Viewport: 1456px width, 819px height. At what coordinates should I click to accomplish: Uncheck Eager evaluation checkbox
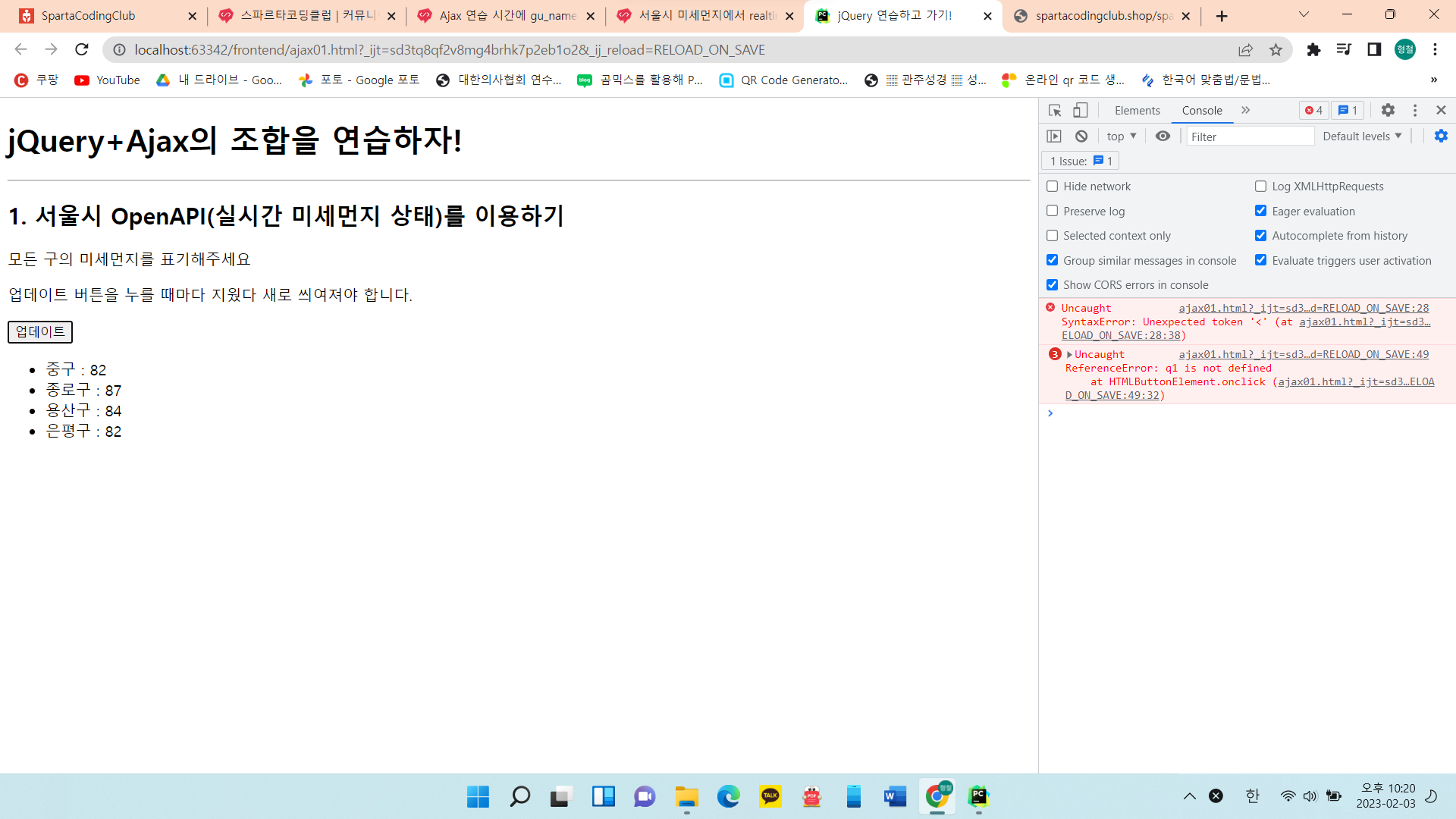(x=1260, y=211)
